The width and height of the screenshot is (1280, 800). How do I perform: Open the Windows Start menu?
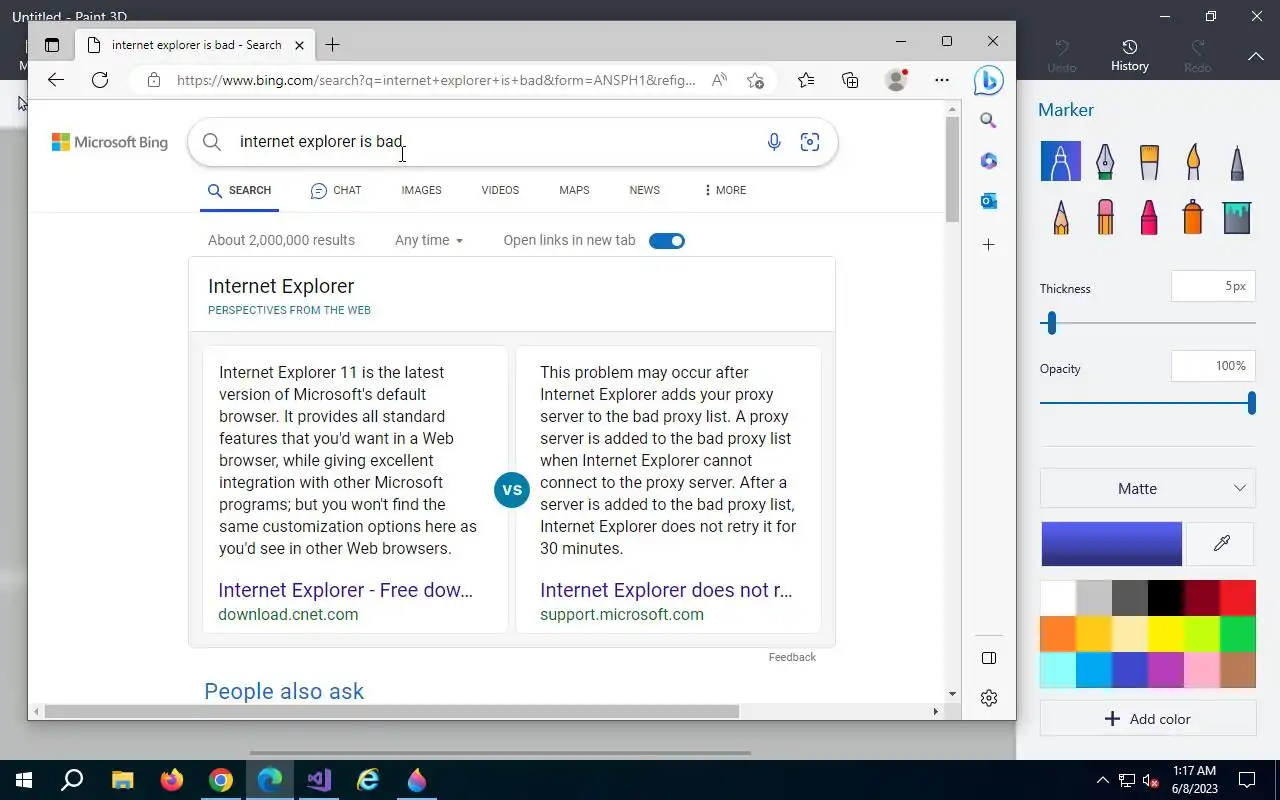[x=24, y=780]
